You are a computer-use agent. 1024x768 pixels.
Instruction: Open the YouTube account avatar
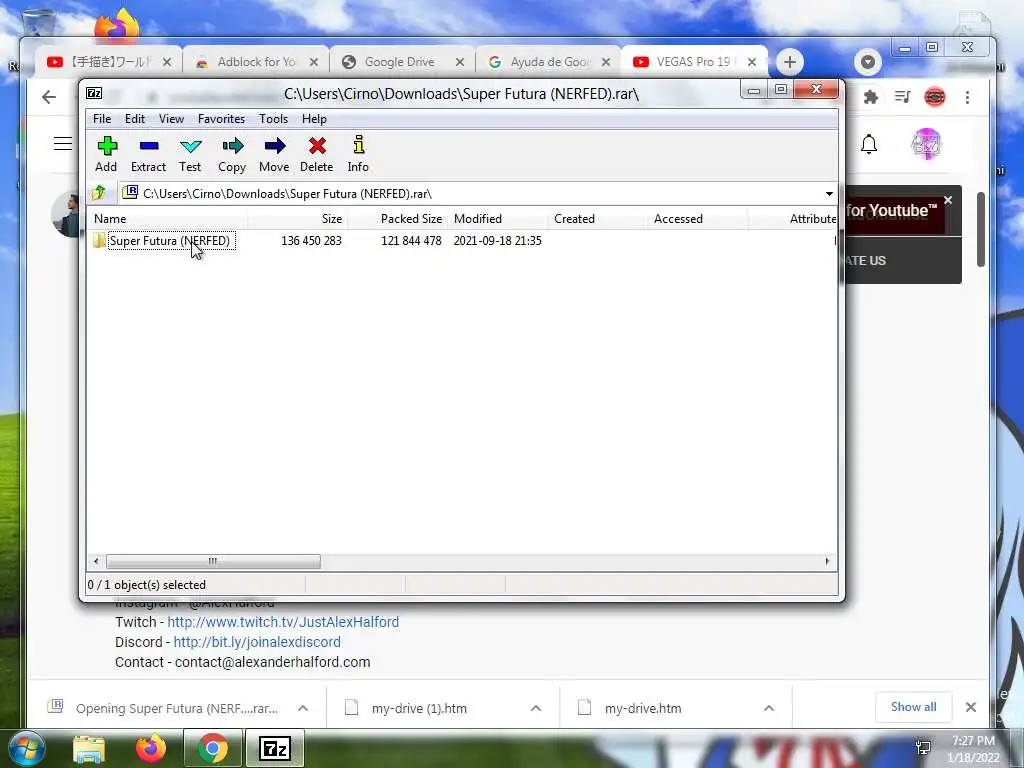click(926, 144)
